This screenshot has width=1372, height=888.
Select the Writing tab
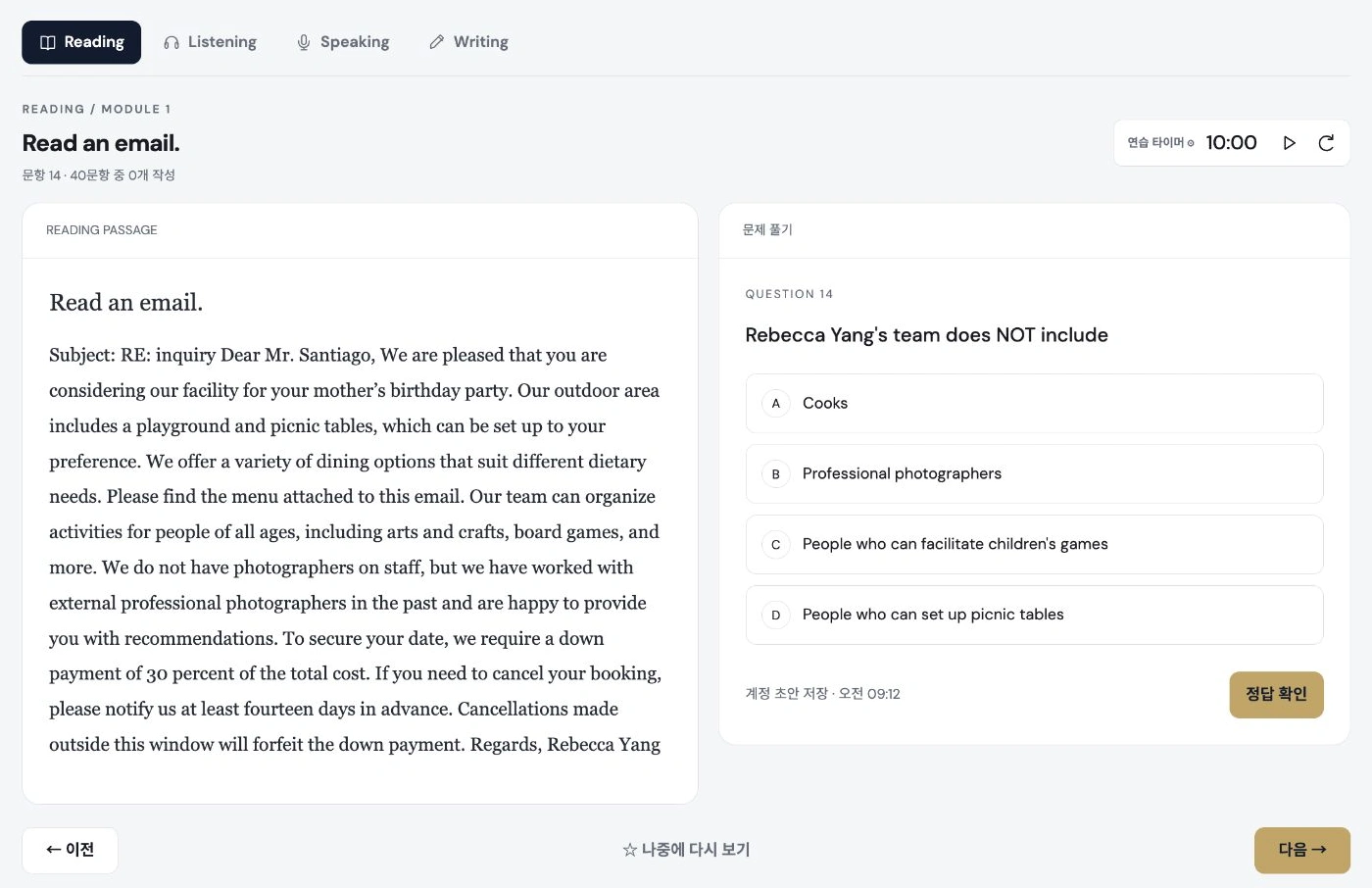pyautogui.click(x=468, y=42)
